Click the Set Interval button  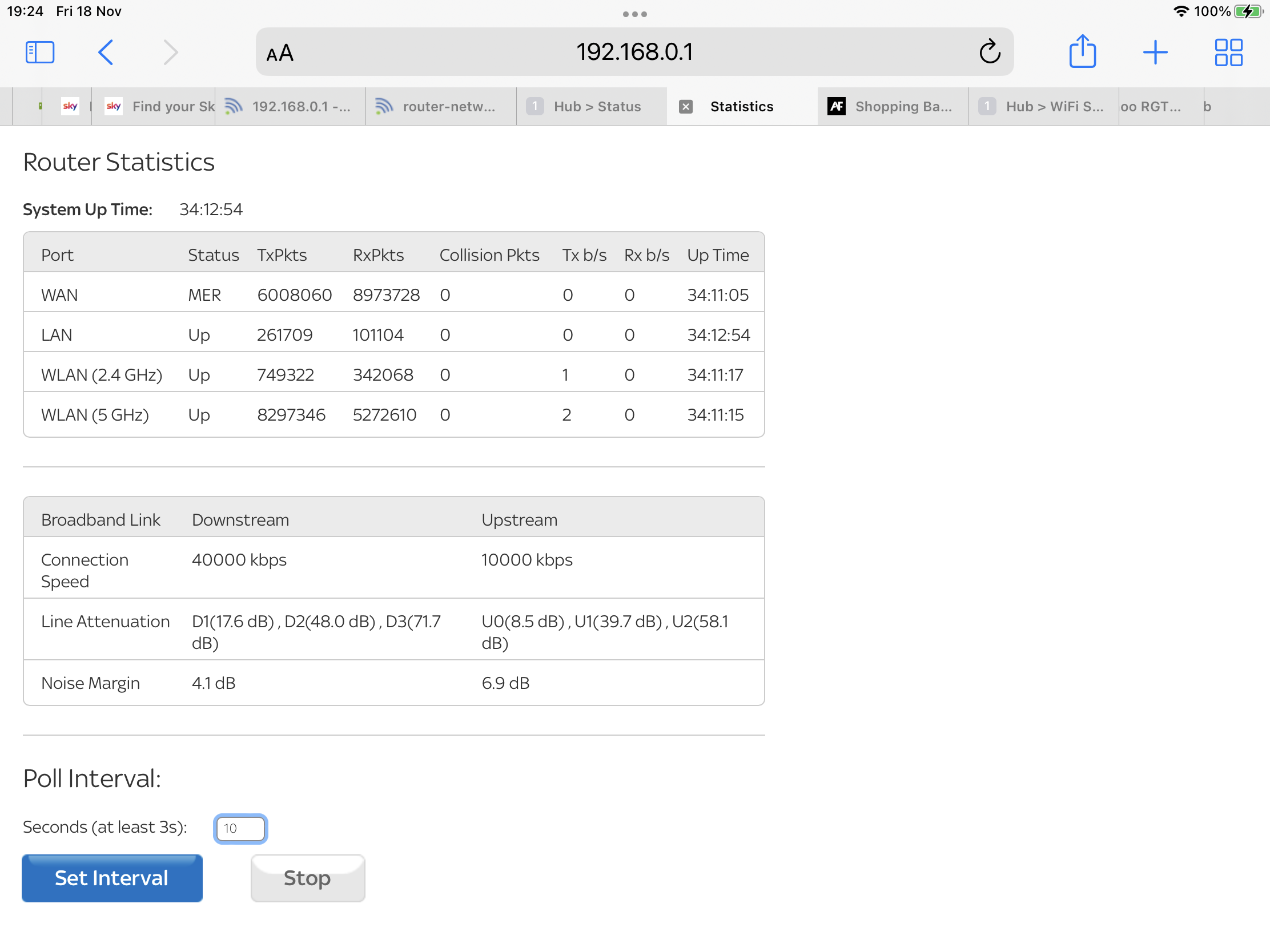click(112, 878)
